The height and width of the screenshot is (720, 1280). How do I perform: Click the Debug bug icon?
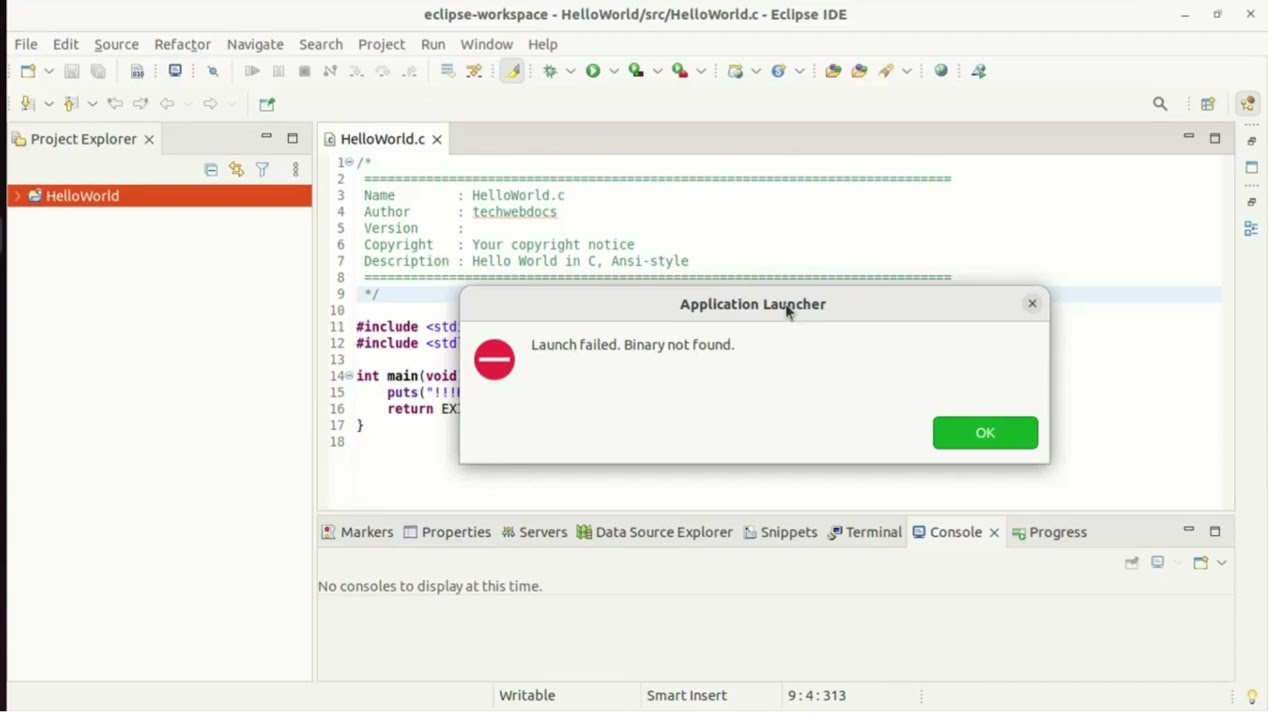point(549,71)
